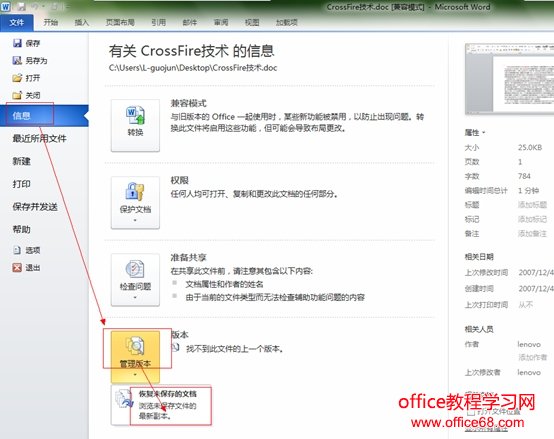The width and height of the screenshot is (554, 439).
Task: Click the quick access Undo icon
Action: 34,6
